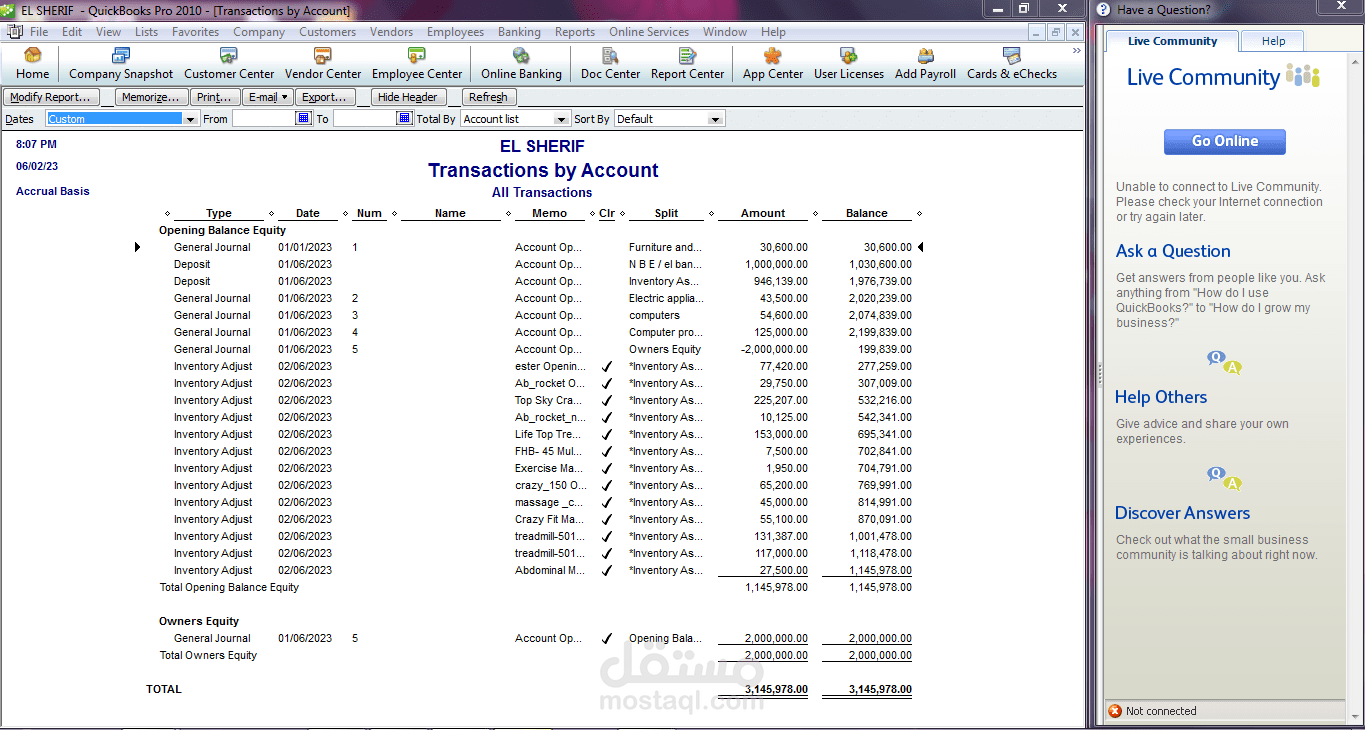Viewport: 1365px width, 730px height.
Task: Open the Banking menu
Action: [x=519, y=32]
